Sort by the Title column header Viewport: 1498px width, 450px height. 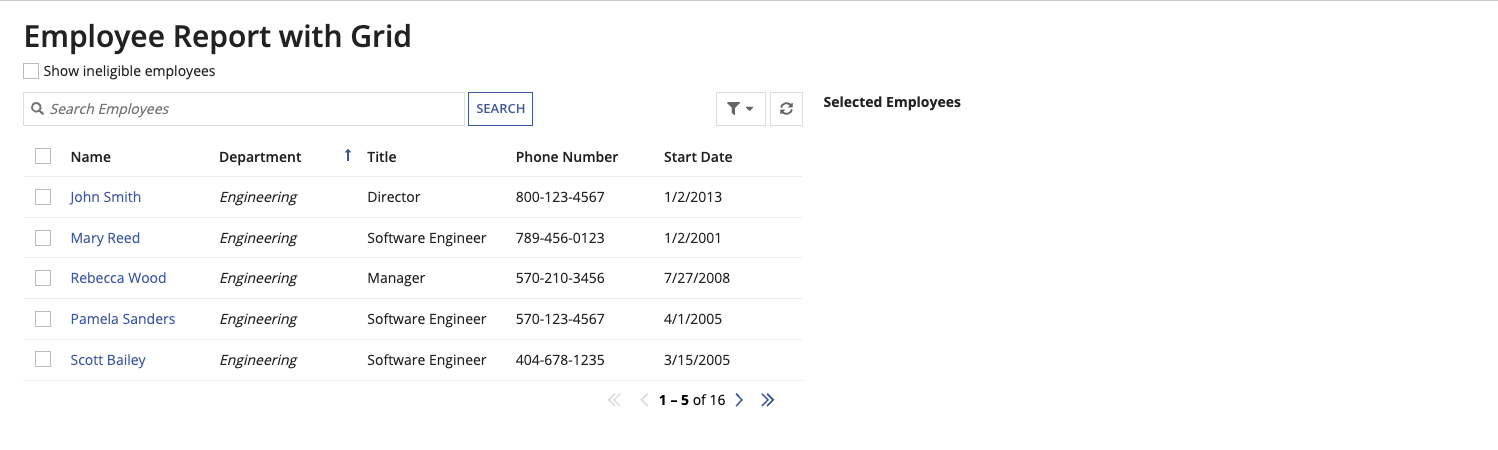(x=382, y=157)
